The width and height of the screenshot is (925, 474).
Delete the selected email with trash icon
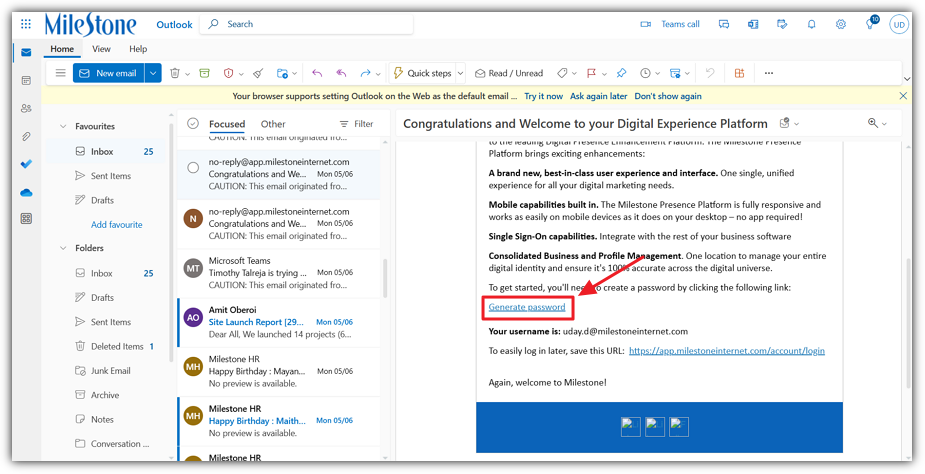[175, 73]
